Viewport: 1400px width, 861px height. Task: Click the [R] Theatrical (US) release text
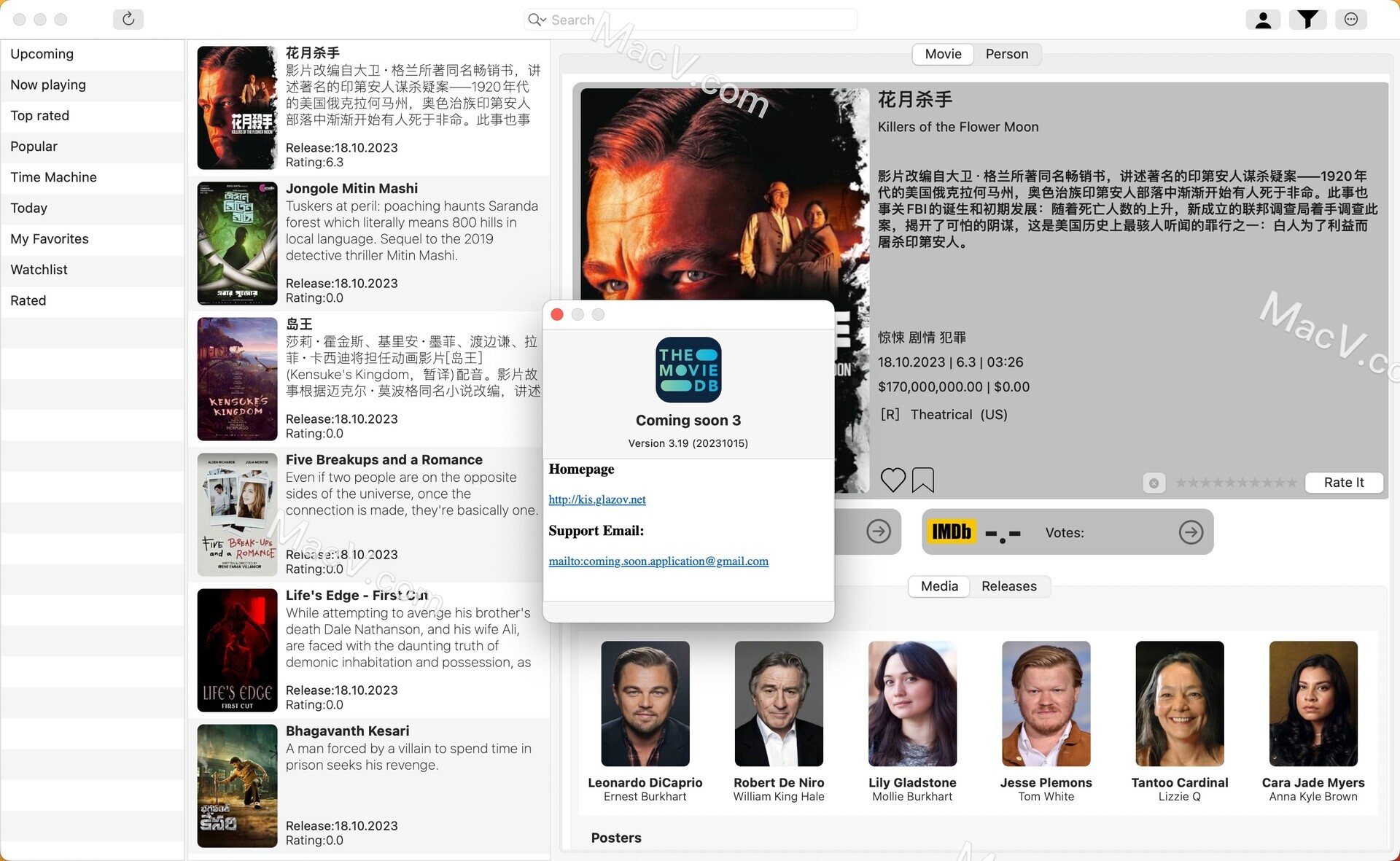(944, 414)
